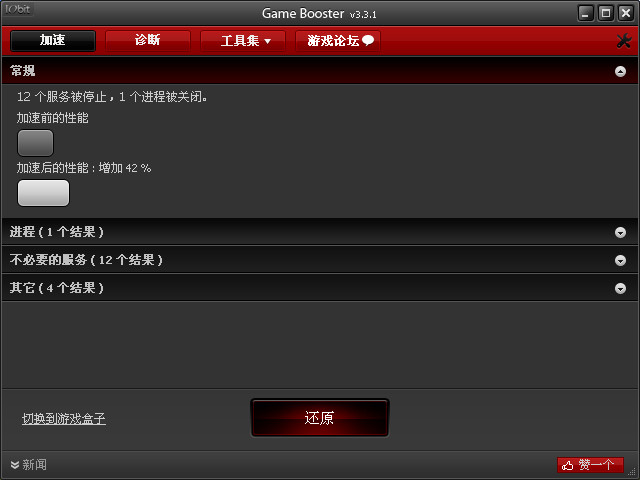Viewport: 640px width, 480px height.
Task: Grab the window resize grip corner
Action: (632, 472)
